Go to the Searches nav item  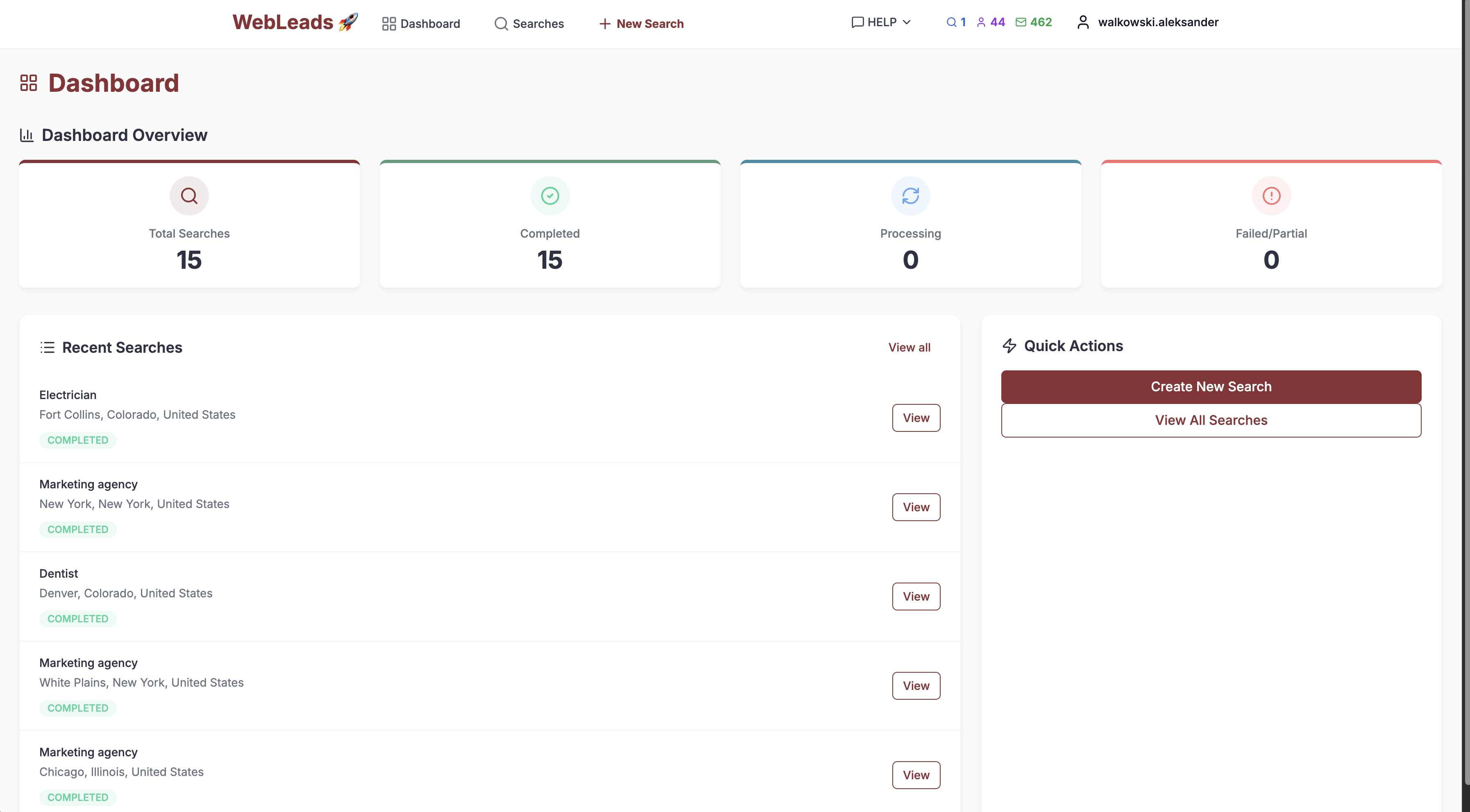(x=529, y=23)
